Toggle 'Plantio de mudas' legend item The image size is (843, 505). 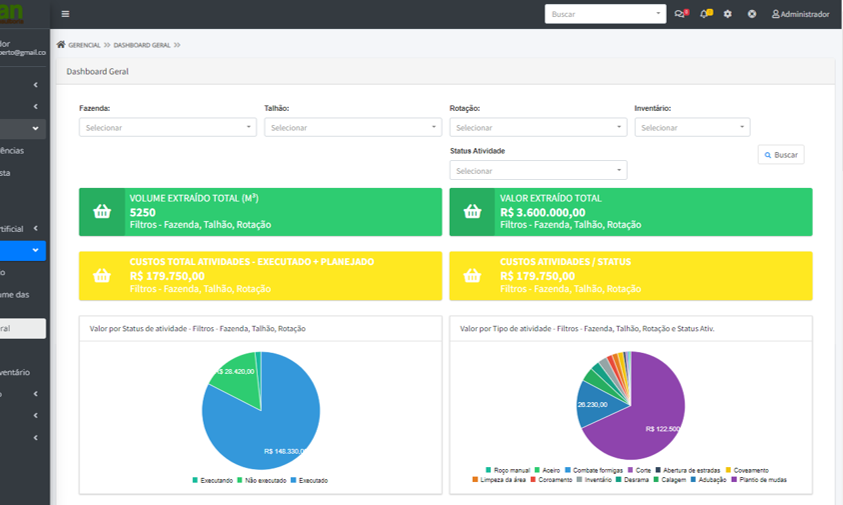(759, 480)
